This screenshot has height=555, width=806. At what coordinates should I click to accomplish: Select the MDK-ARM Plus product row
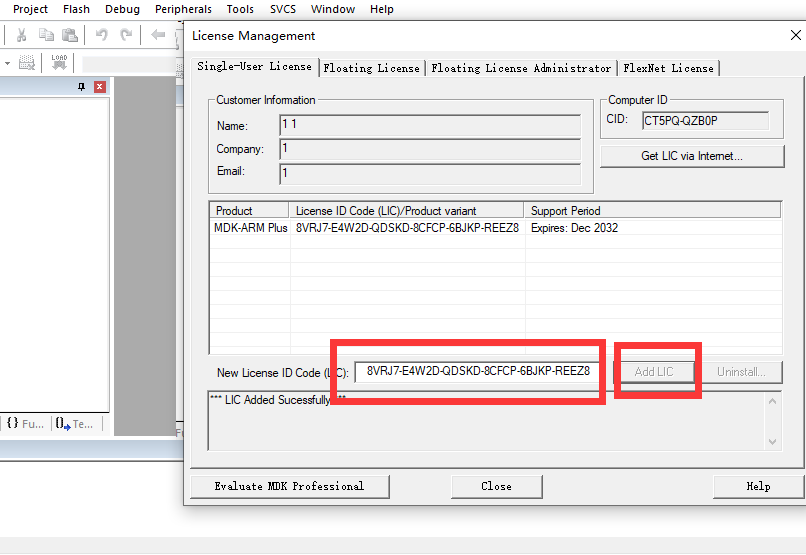point(251,228)
